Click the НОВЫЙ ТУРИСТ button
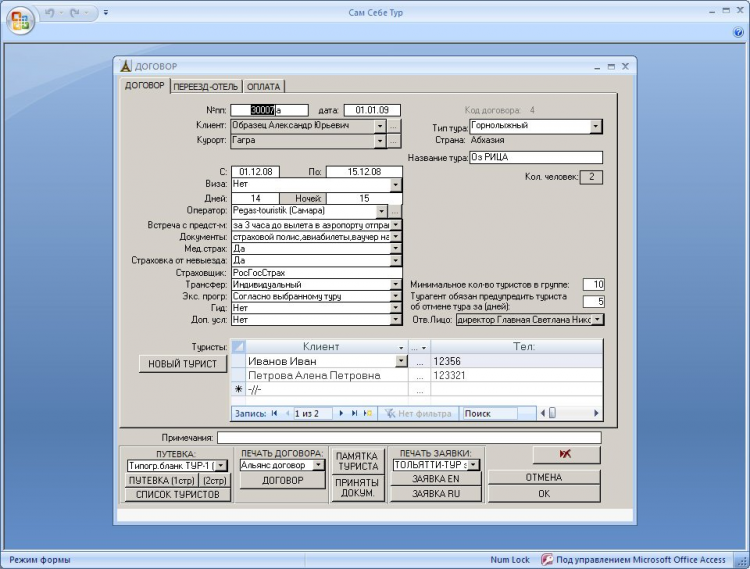The image size is (750, 569). pyautogui.click(x=182, y=364)
